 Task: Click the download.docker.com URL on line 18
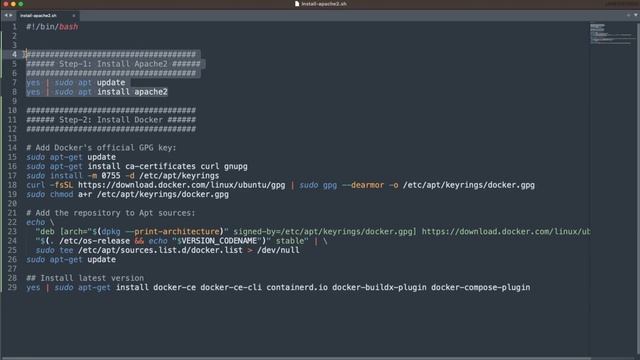click(x=182, y=185)
